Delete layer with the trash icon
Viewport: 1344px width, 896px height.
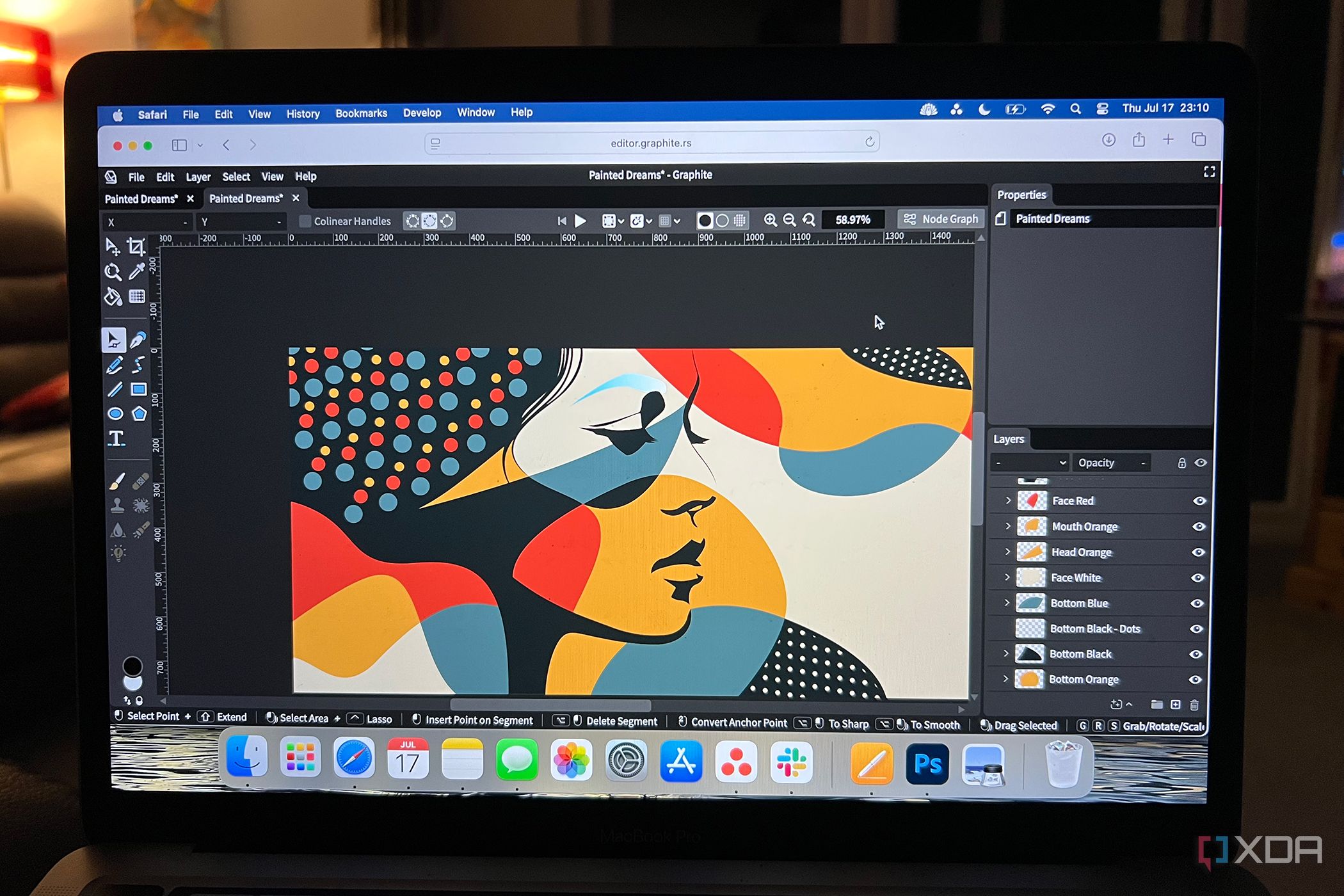pyautogui.click(x=1194, y=705)
